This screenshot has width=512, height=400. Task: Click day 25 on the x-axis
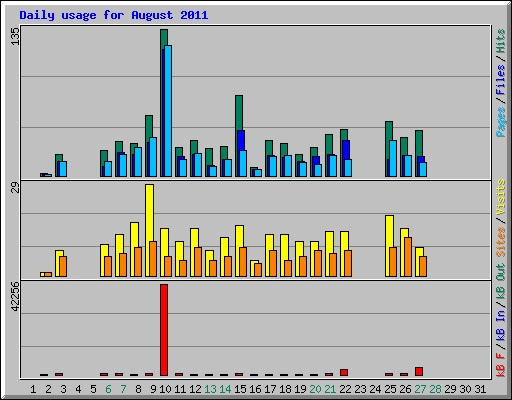click(390, 389)
